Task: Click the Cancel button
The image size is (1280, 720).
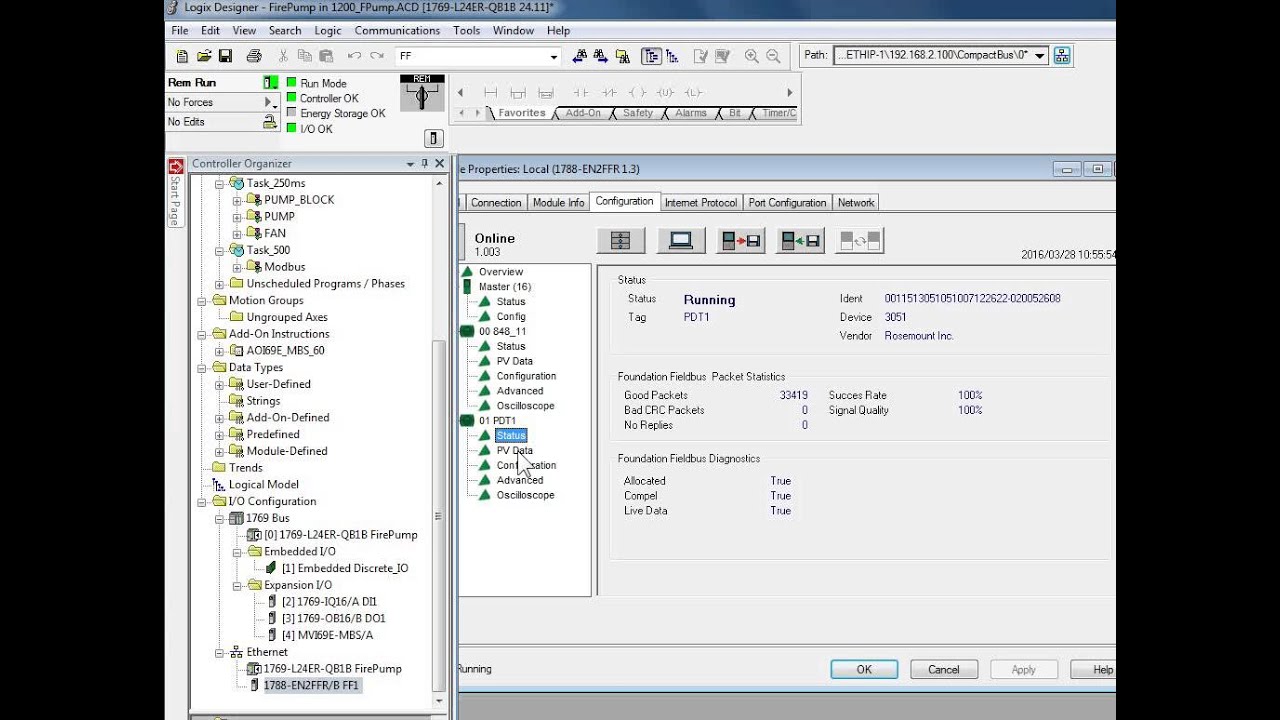Action: tap(944, 670)
